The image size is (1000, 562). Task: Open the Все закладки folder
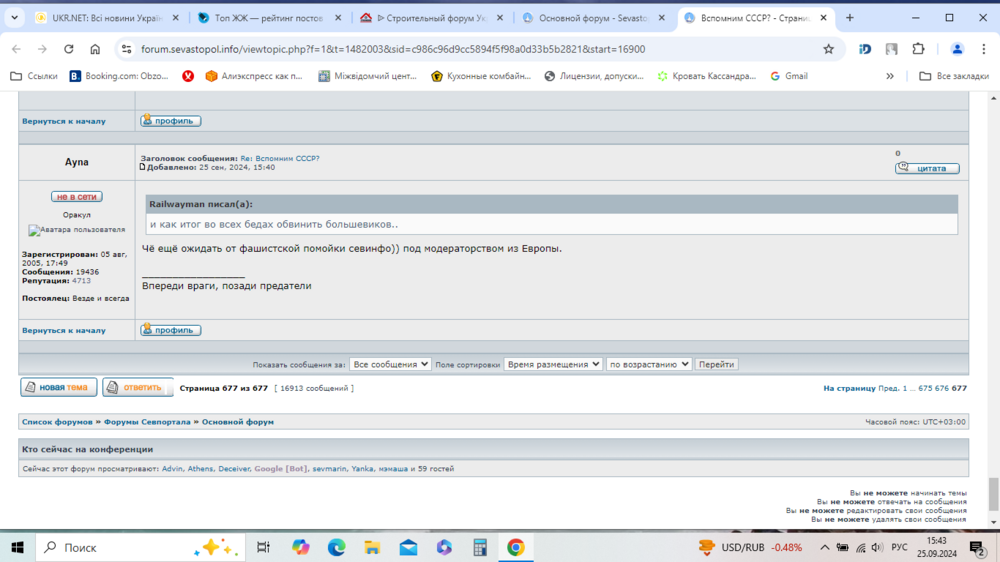(954, 76)
